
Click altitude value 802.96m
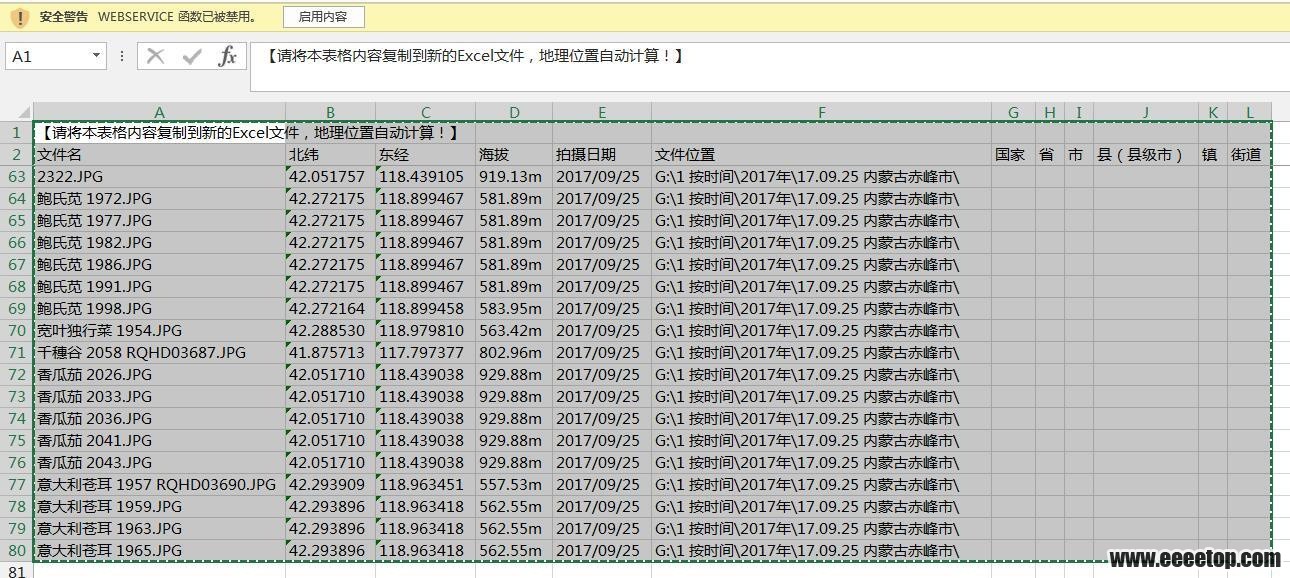coord(514,353)
